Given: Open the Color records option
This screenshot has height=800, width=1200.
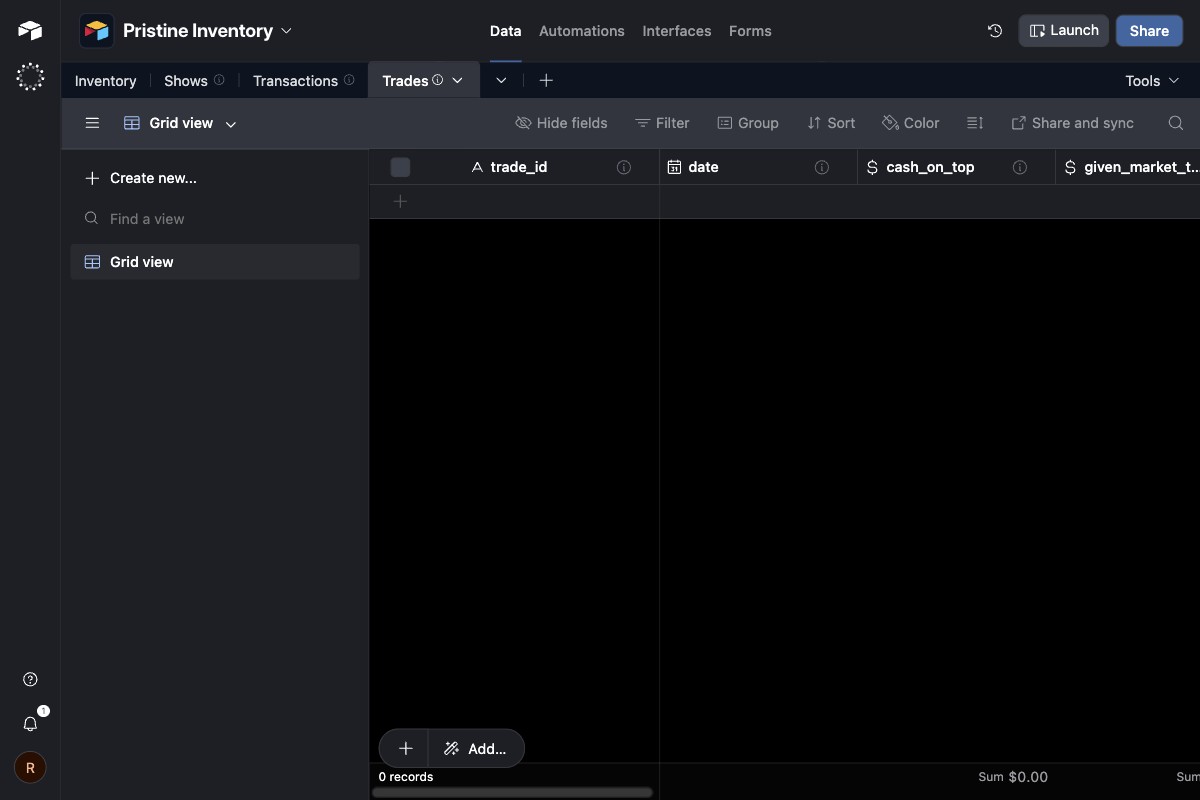Looking at the screenshot, I should coord(910,123).
